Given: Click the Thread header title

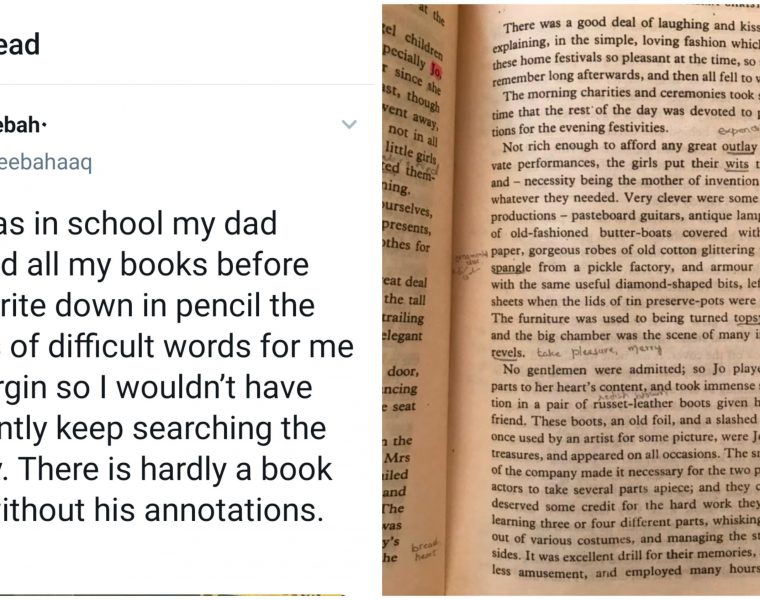Looking at the screenshot, I should (20, 44).
